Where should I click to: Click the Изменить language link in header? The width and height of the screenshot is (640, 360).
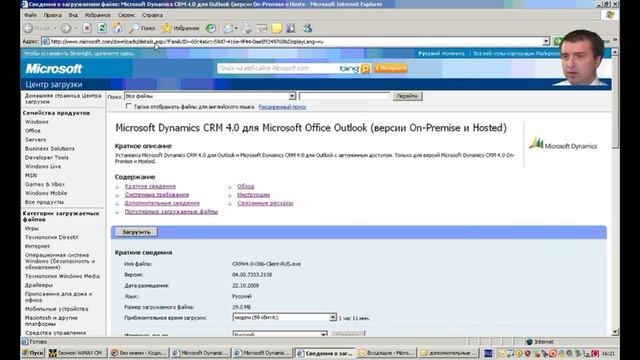click(x=453, y=53)
